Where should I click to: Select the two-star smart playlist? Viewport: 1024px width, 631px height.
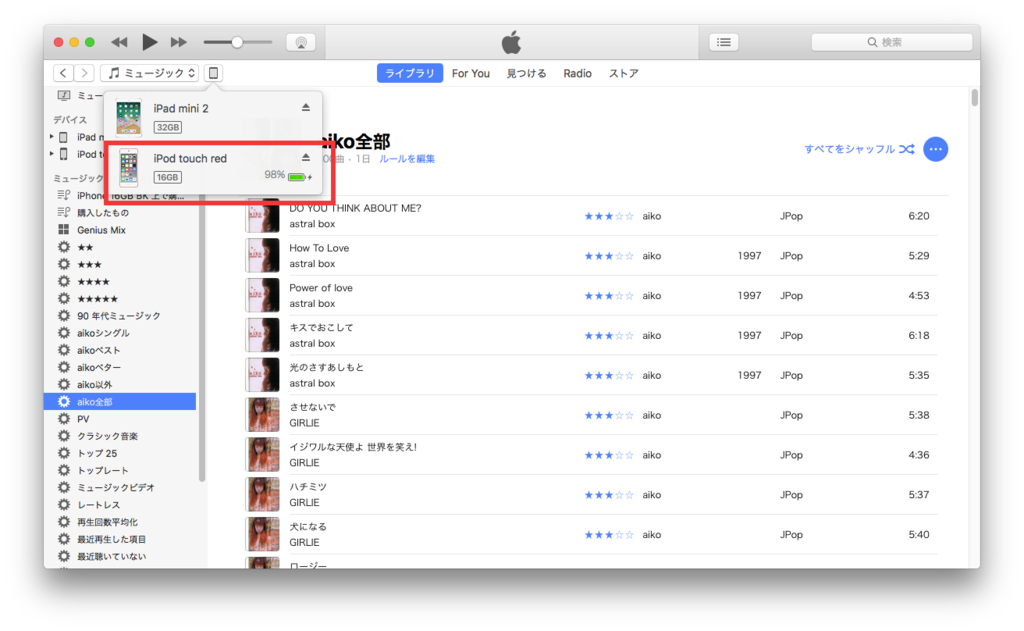pyautogui.click(x=85, y=247)
